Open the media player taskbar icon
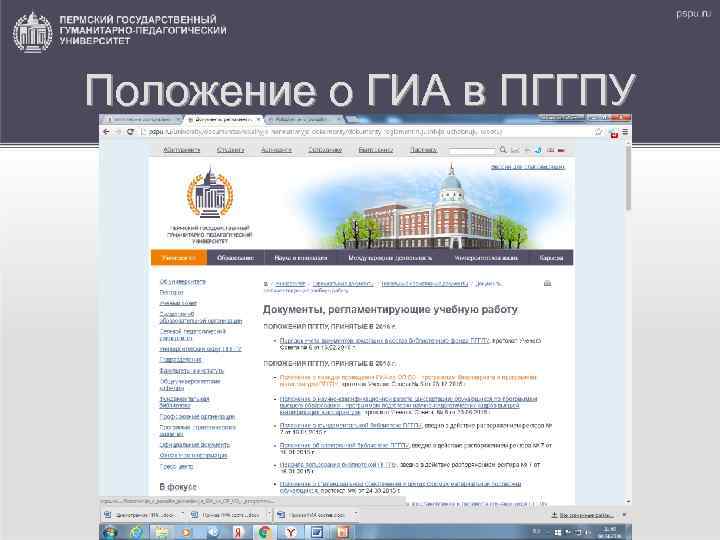The image size is (720, 540). (x=187, y=532)
